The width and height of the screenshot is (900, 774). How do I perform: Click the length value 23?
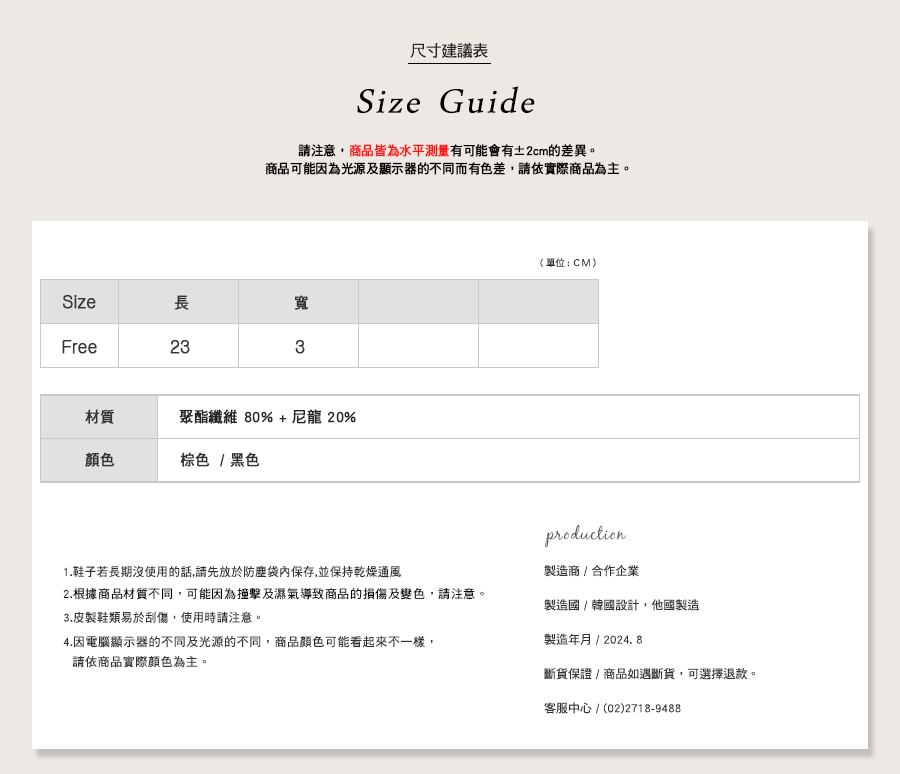(180, 347)
